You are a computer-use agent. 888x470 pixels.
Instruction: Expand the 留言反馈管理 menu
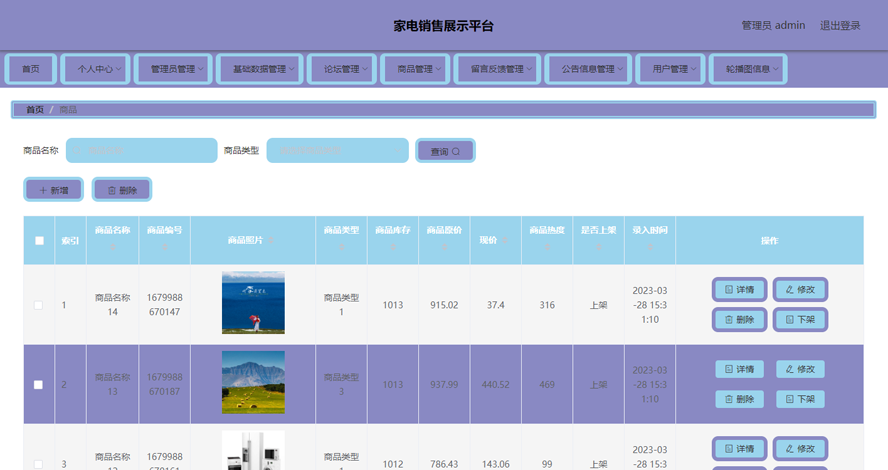pyautogui.click(x=498, y=69)
